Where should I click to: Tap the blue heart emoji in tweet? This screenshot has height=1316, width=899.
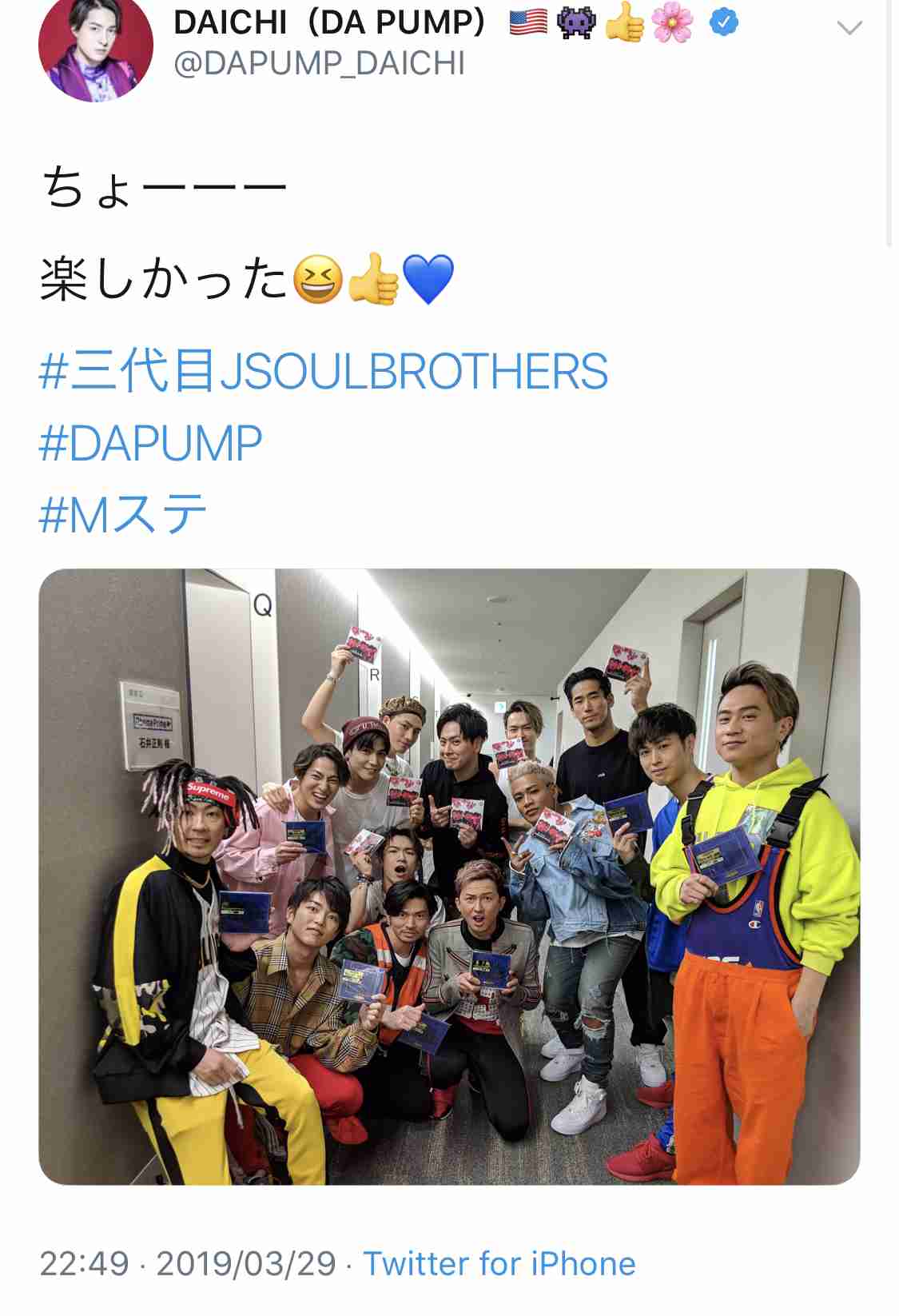(428, 280)
